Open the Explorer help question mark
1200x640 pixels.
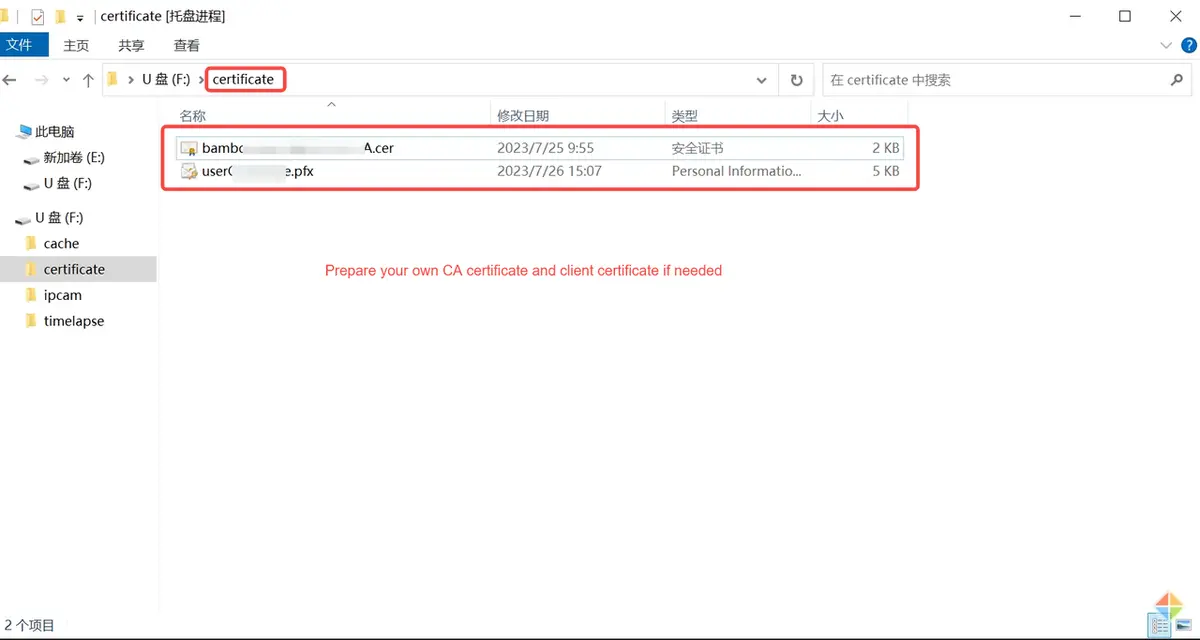(1188, 45)
